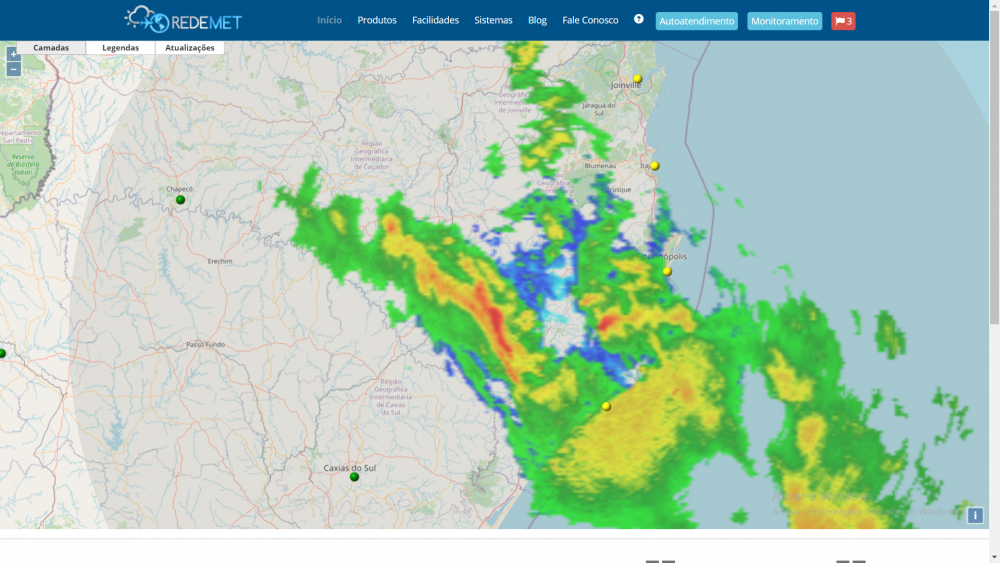Screen dimensions: 1000x563
Task: Click the yellow Joinville station marker
Action: tap(637, 78)
